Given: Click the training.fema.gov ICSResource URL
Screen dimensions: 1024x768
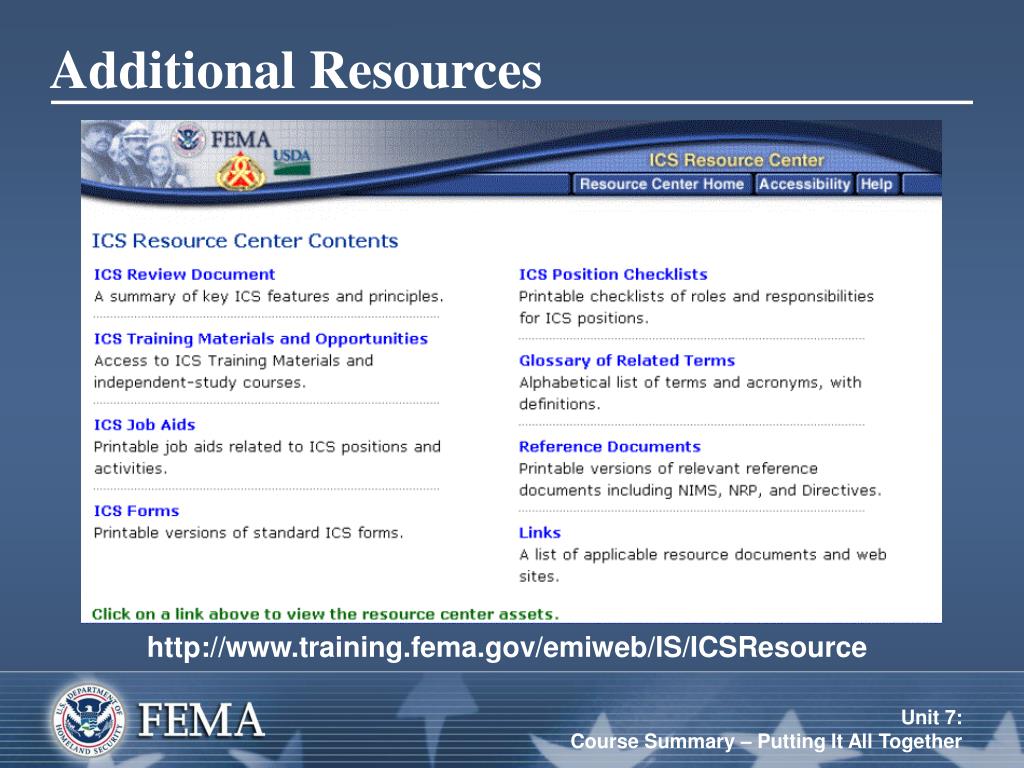Looking at the screenshot, I should [x=507, y=647].
